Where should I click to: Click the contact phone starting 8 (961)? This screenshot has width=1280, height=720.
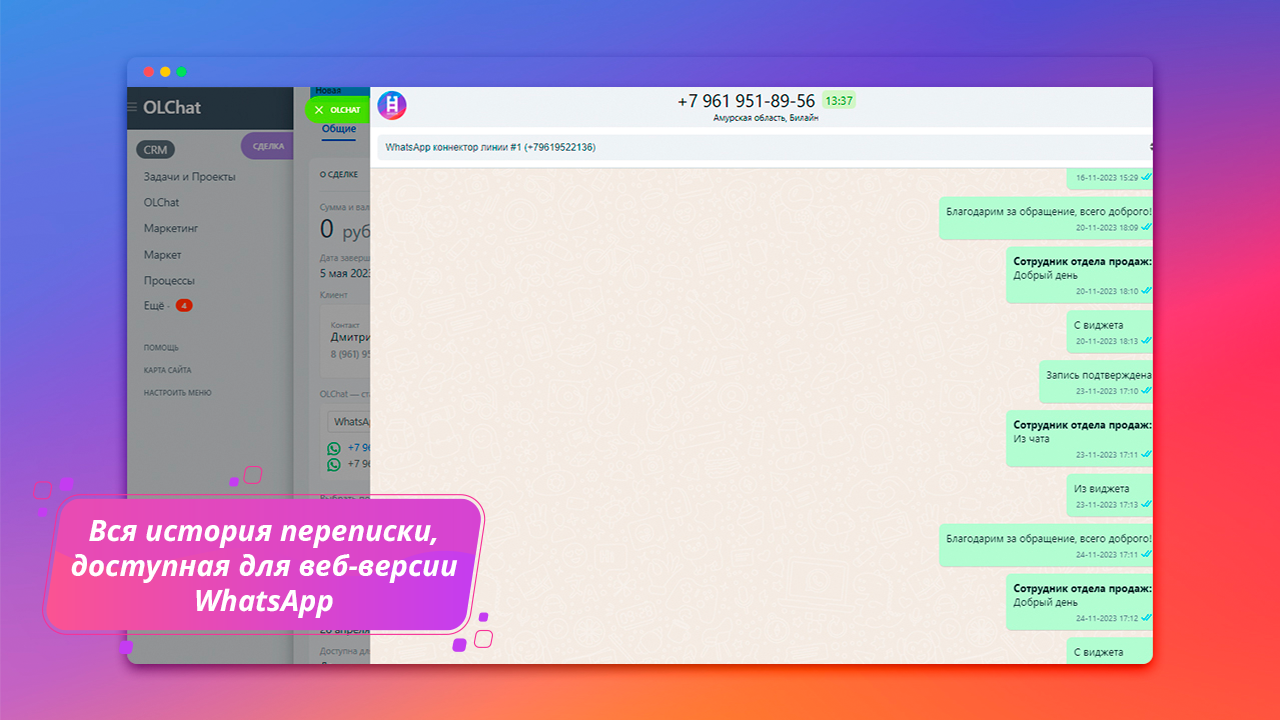(350, 354)
